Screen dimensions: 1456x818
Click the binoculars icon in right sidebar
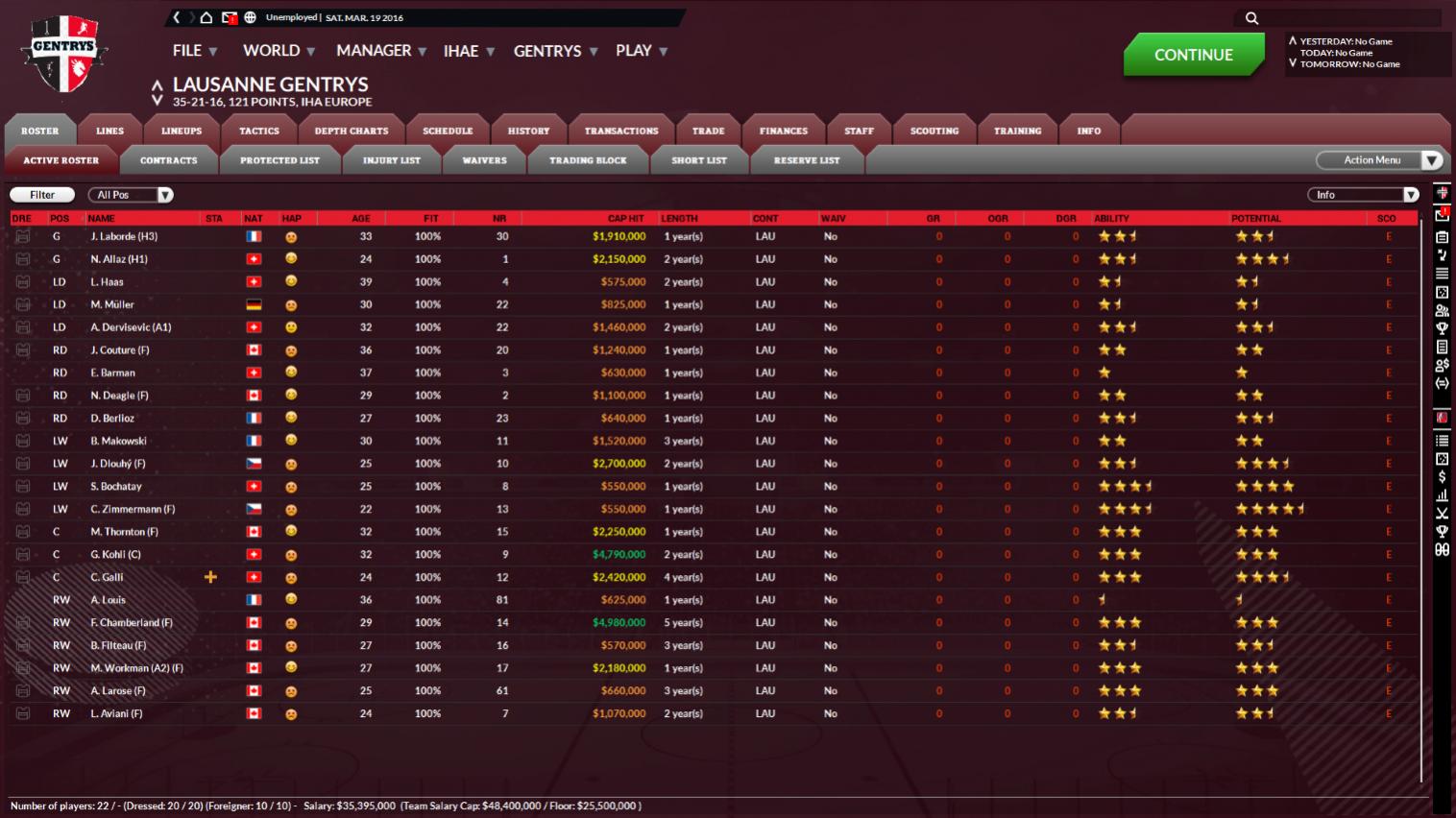point(1442,550)
